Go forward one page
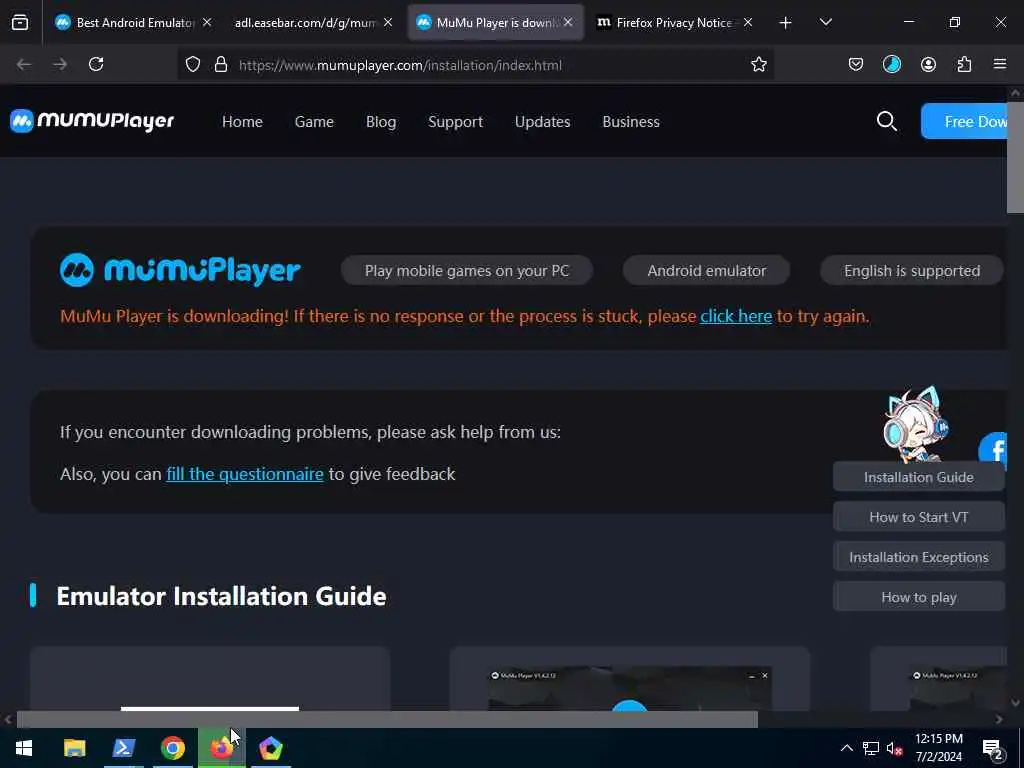1024x768 pixels. tap(60, 64)
